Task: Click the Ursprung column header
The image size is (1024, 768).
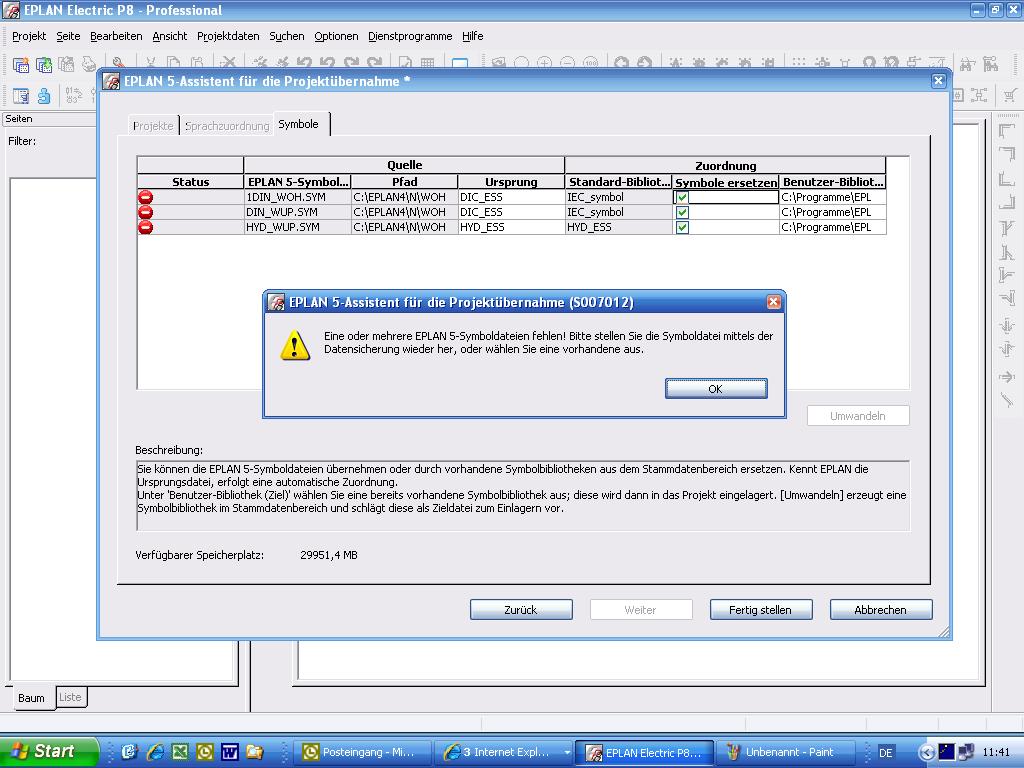Action: point(511,182)
